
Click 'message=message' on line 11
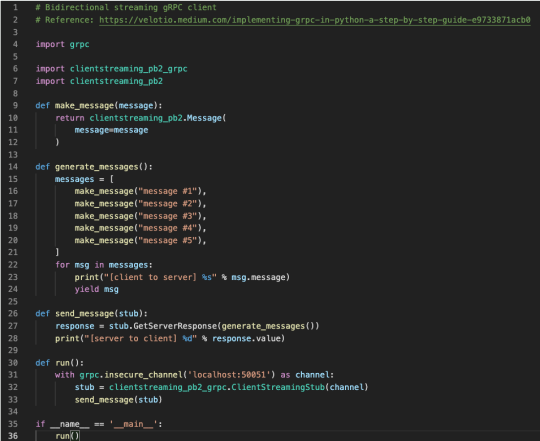click(111, 130)
